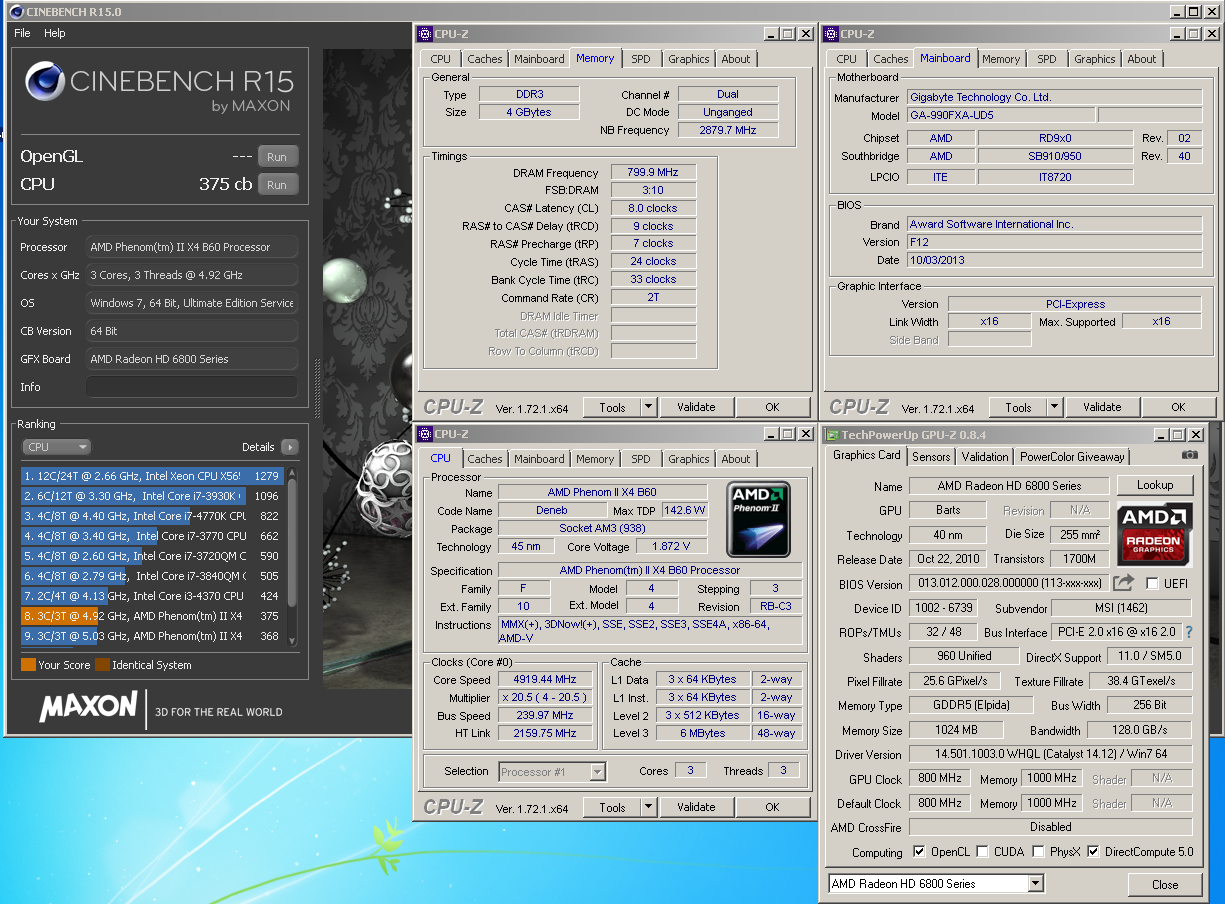Click OK in CPU-Z Memory window
1225x904 pixels.
coord(772,407)
